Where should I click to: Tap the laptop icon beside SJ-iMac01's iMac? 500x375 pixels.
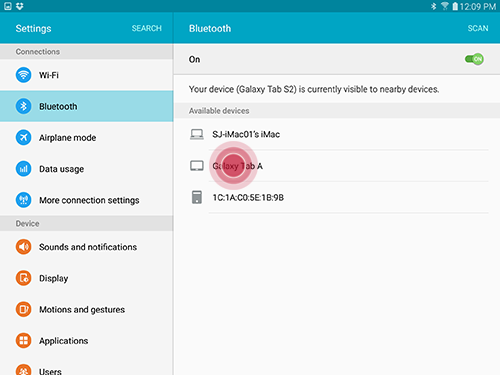tap(197, 134)
